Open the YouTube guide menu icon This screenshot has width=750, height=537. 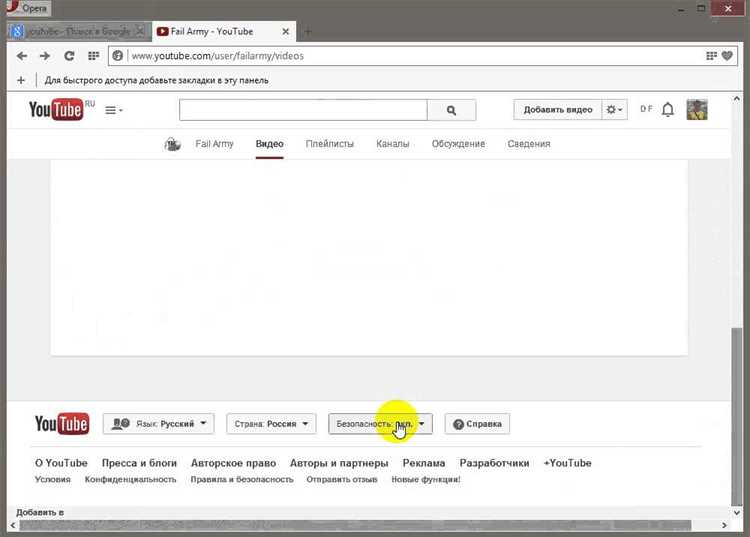(113, 110)
